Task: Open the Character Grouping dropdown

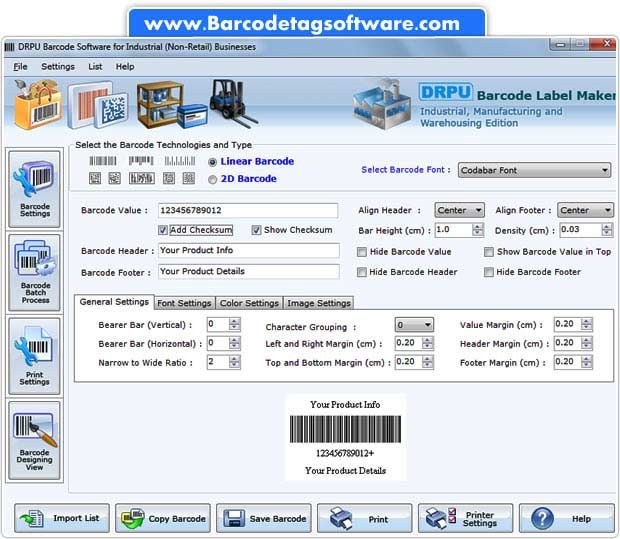Action: click(x=414, y=325)
